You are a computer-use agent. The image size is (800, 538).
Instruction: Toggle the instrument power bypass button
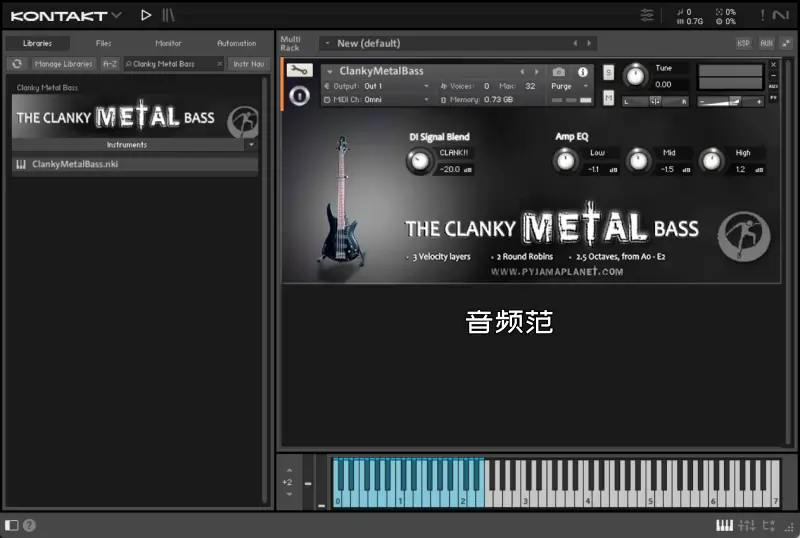[299, 95]
